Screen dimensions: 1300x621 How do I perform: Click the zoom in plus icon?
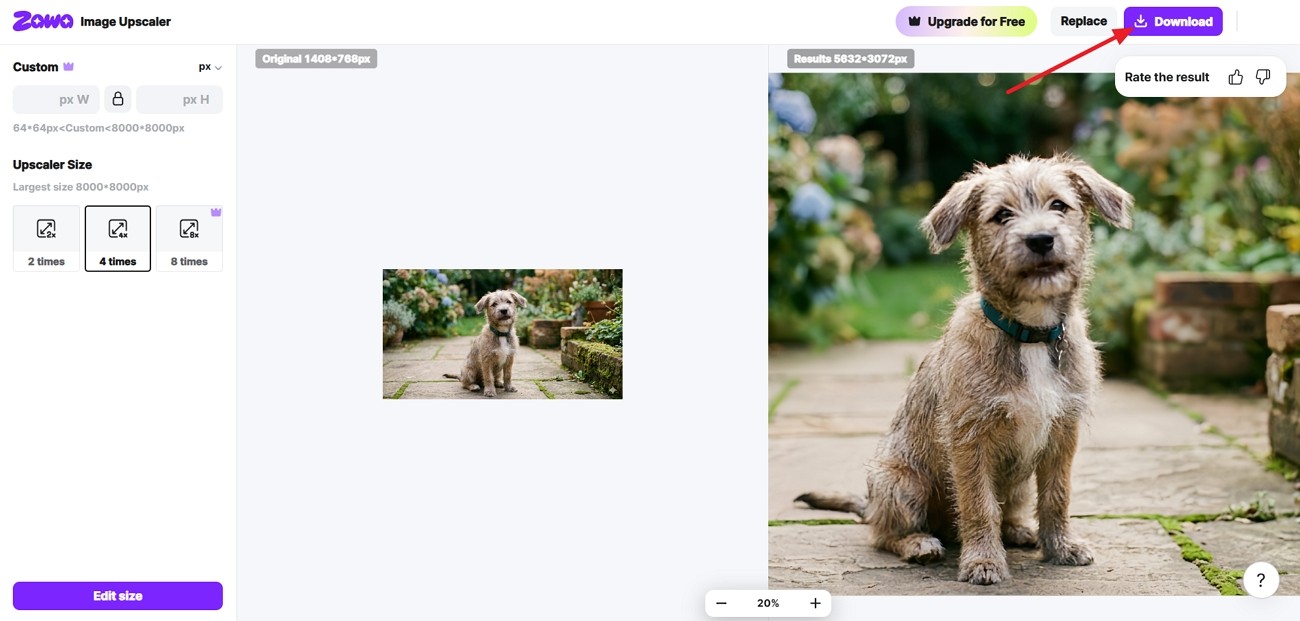815,603
